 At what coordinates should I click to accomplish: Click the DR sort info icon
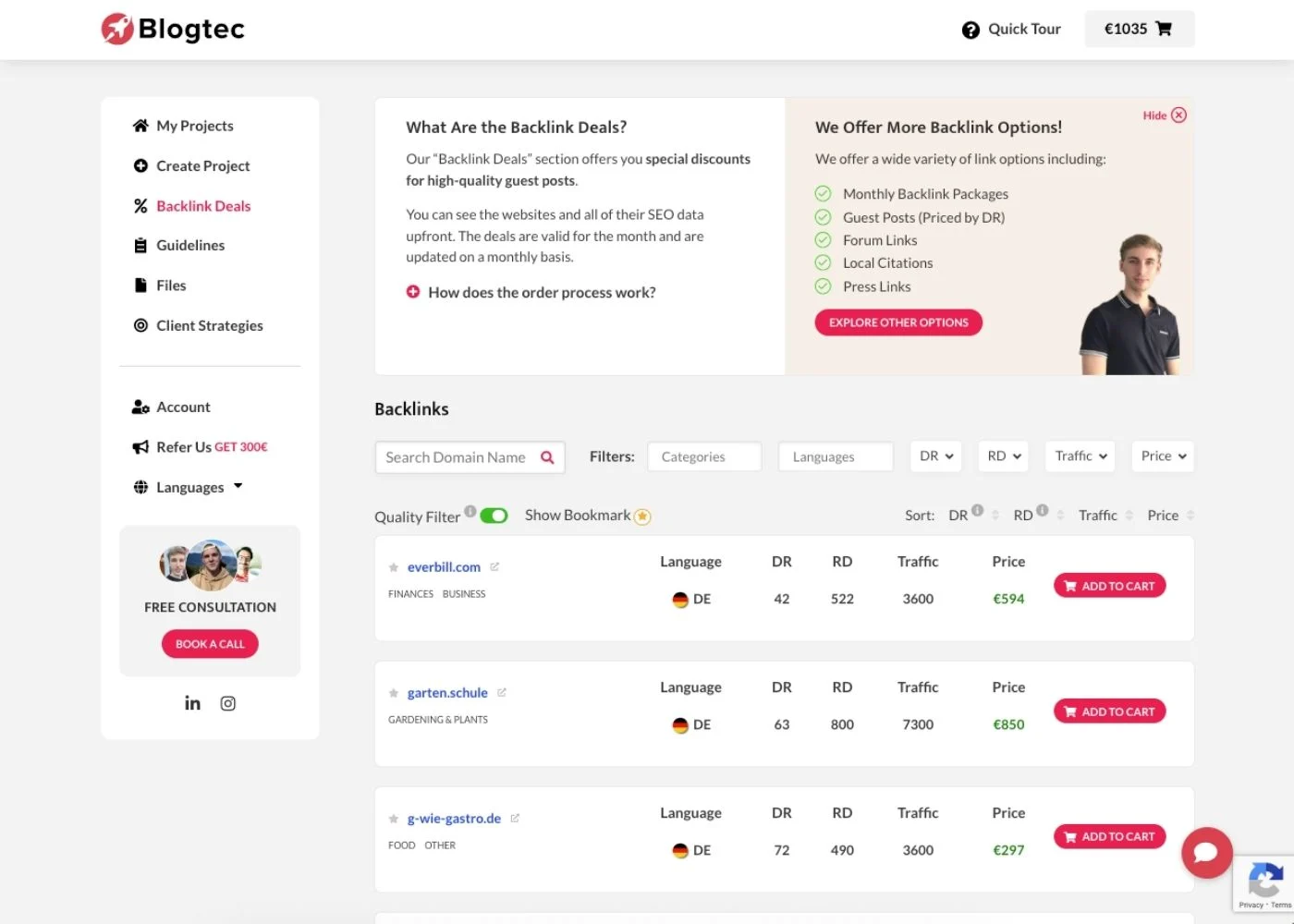(x=977, y=510)
